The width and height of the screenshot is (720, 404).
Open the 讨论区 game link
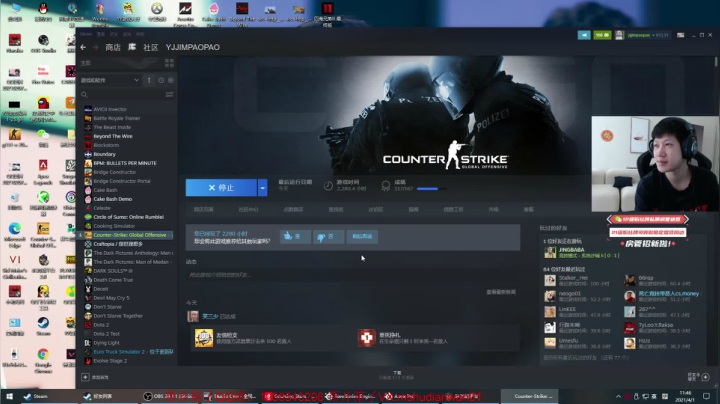coord(376,209)
